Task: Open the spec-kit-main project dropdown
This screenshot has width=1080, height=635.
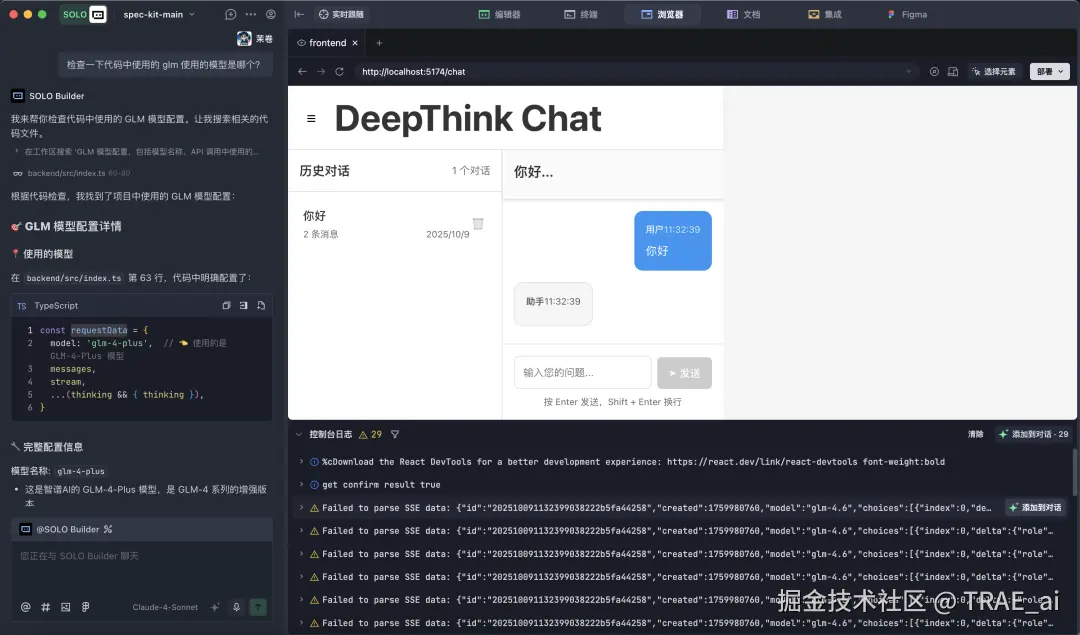Action: click(159, 14)
